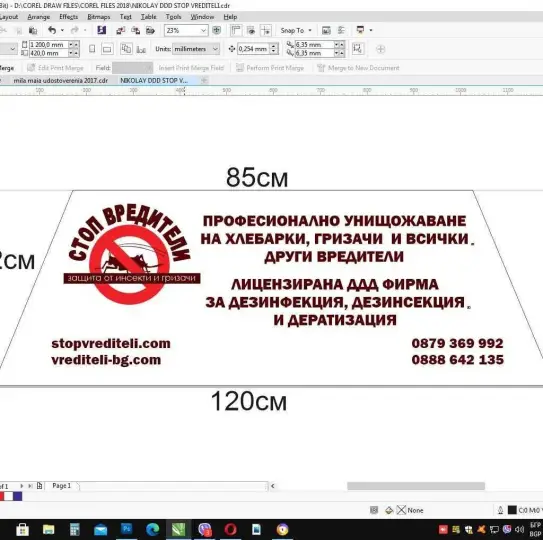Click the black outline color swatch

click(512, 510)
